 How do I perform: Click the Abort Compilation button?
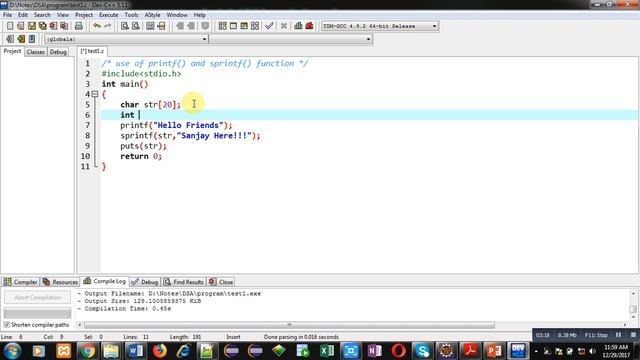coord(37,298)
